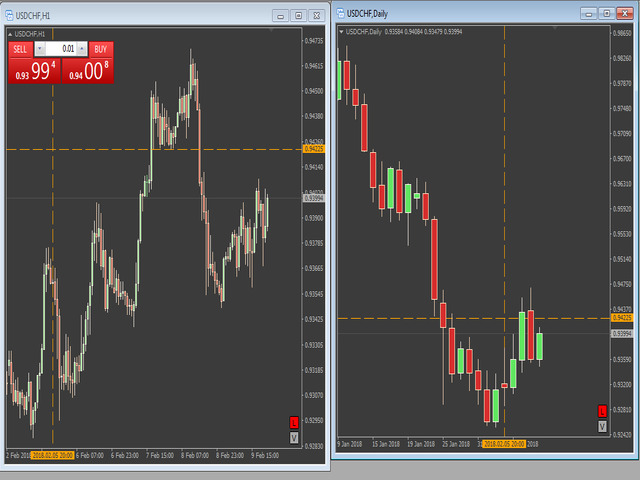The image size is (640, 480).
Task: Click the 0.98650 price scale label in the Daily chart
Action: (x=622, y=33)
